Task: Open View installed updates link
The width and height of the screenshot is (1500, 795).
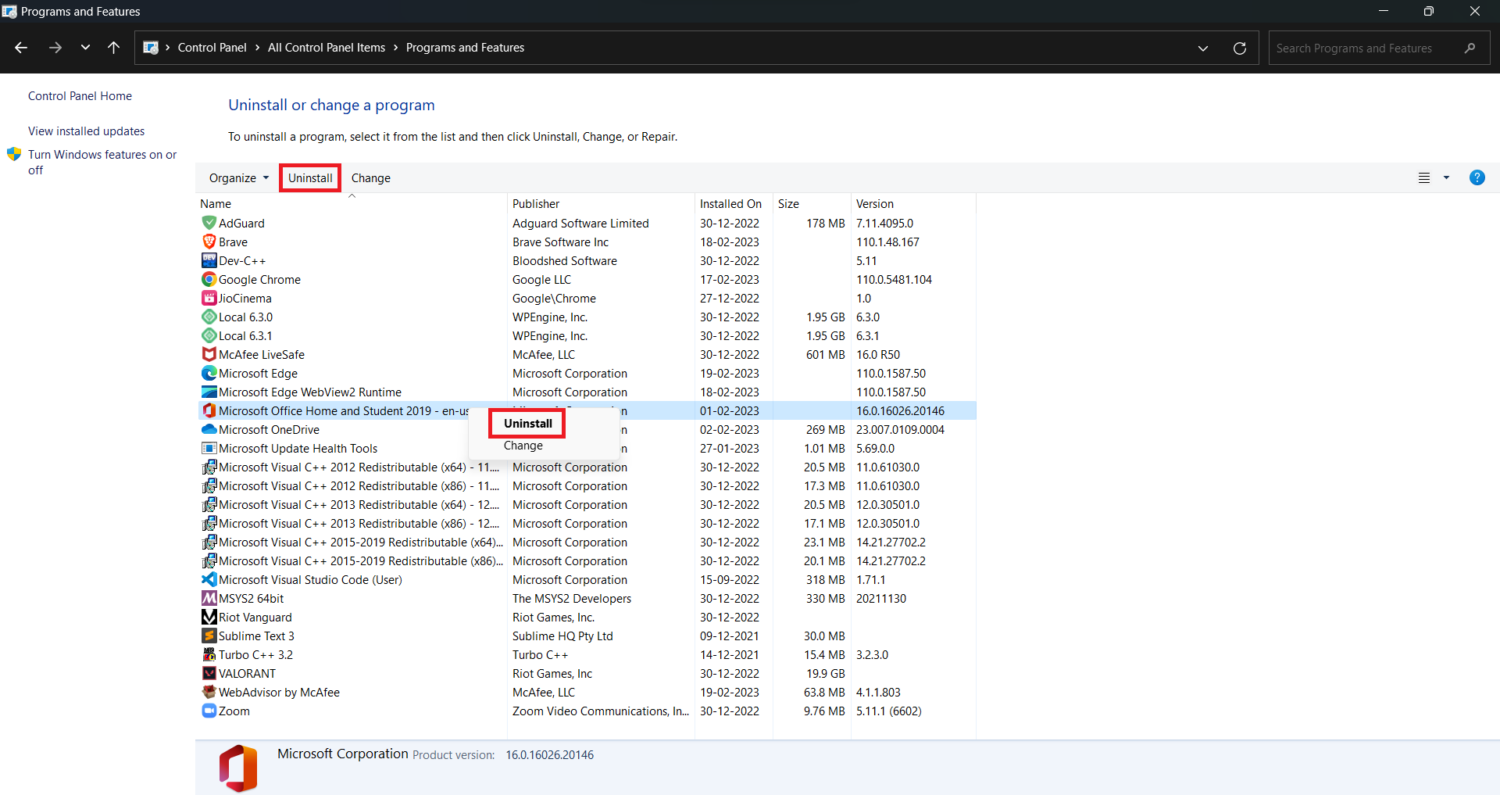Action: pyautogui.click(x=86, y=131)
